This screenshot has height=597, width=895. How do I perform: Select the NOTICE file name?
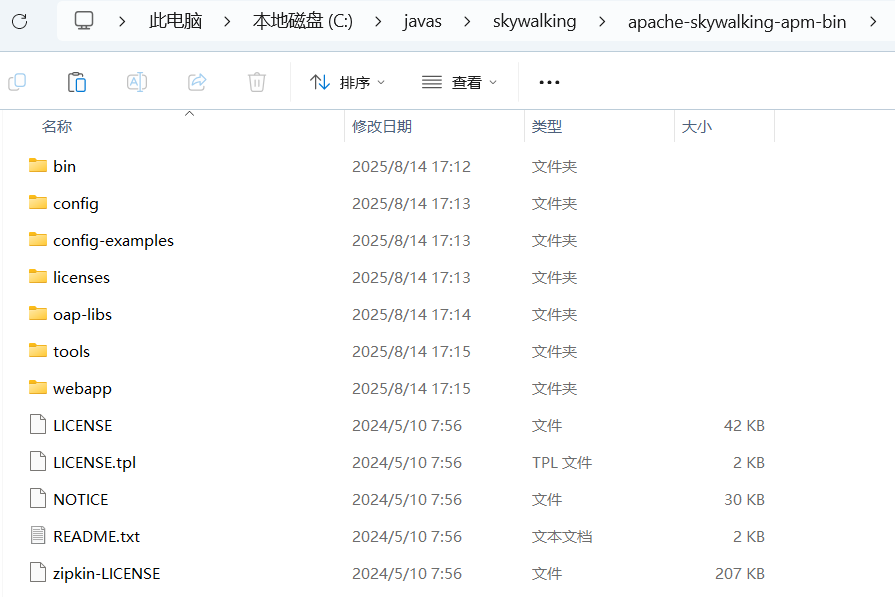point(80,499)
